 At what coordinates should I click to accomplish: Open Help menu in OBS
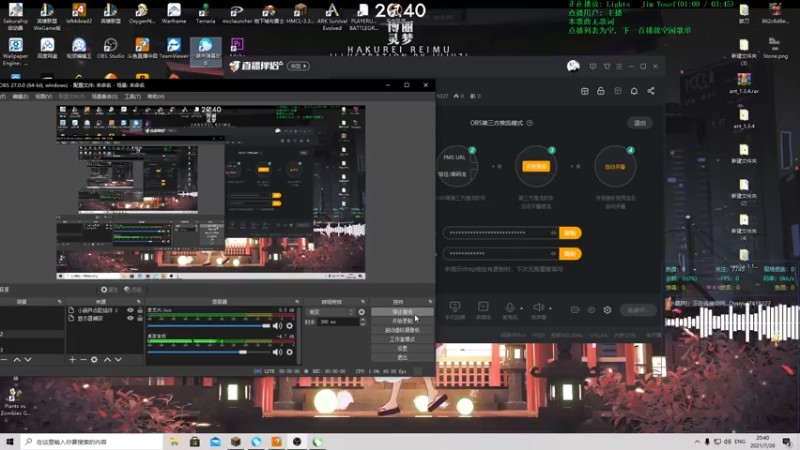click(156, 96)
